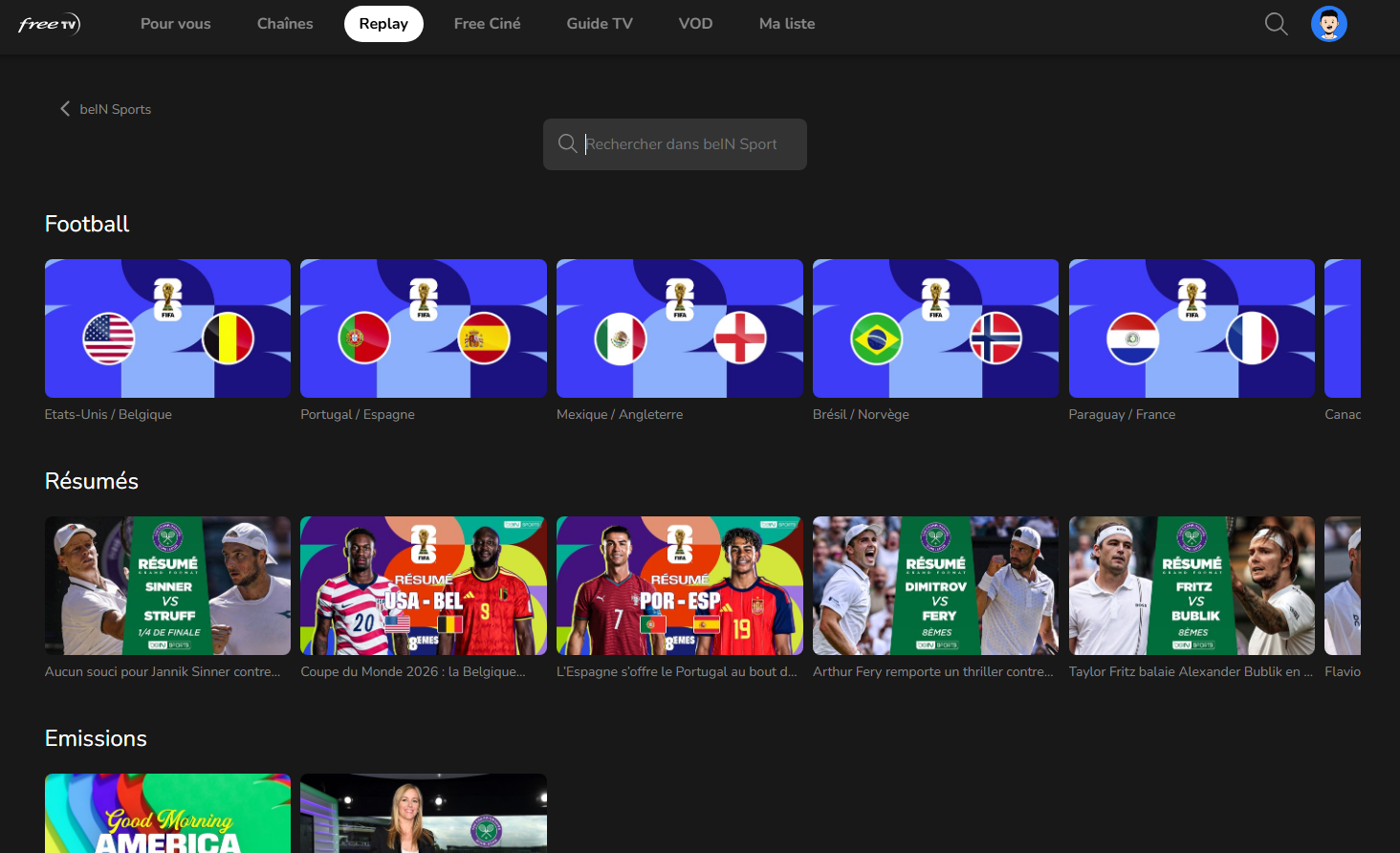Open the Free Ciné tab
Screen dimensions: 1400x853
[x=488, y=24]
